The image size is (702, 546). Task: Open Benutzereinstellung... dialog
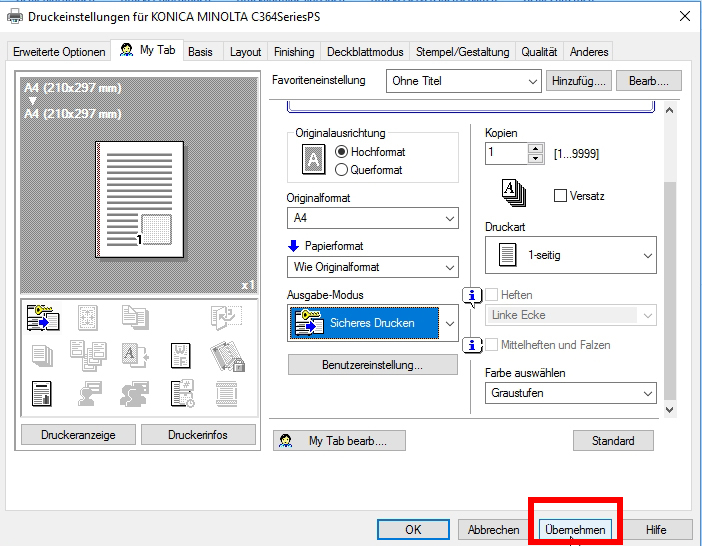(372, 365)
